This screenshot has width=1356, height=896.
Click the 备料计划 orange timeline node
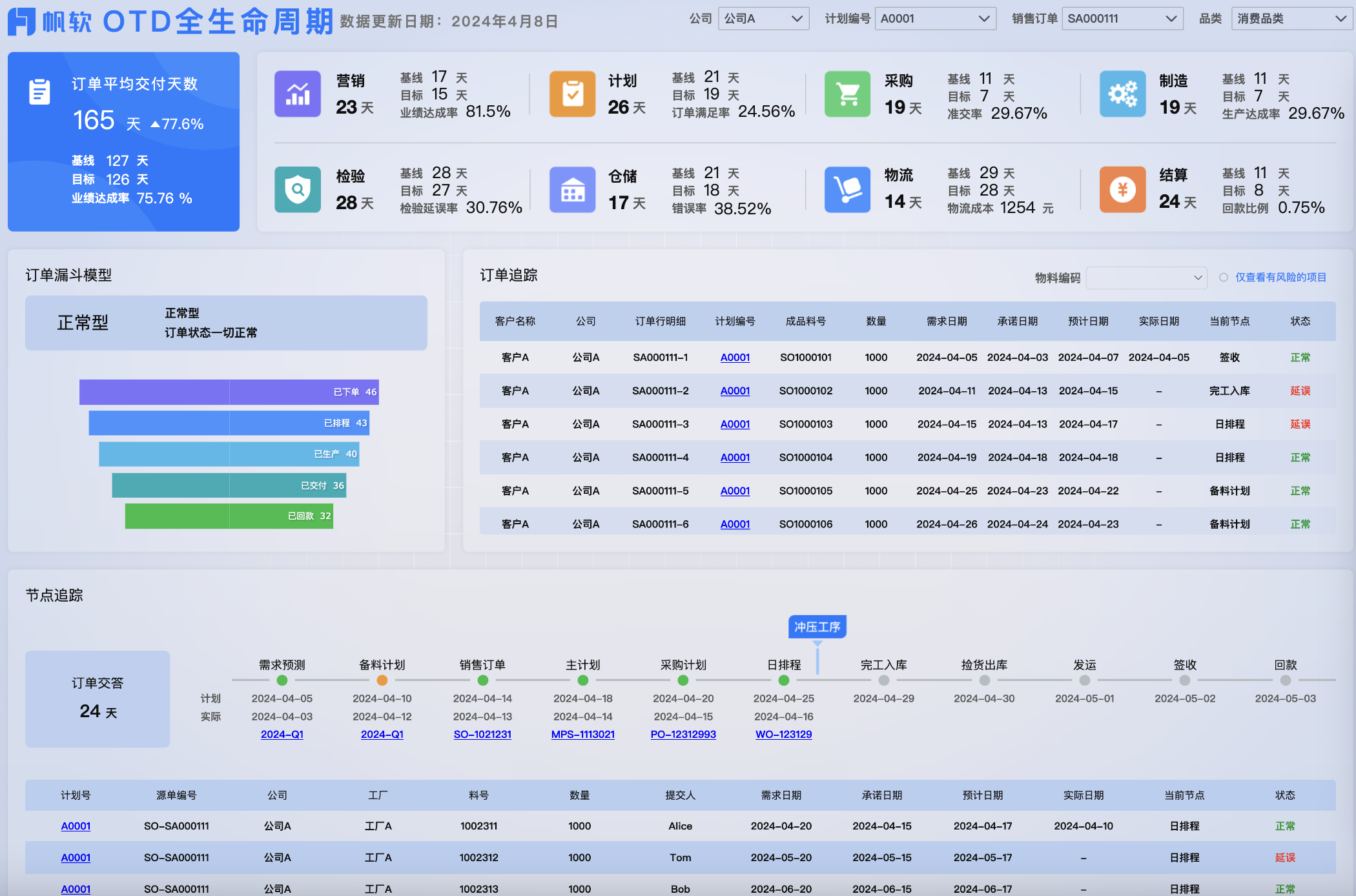[382, 680]
